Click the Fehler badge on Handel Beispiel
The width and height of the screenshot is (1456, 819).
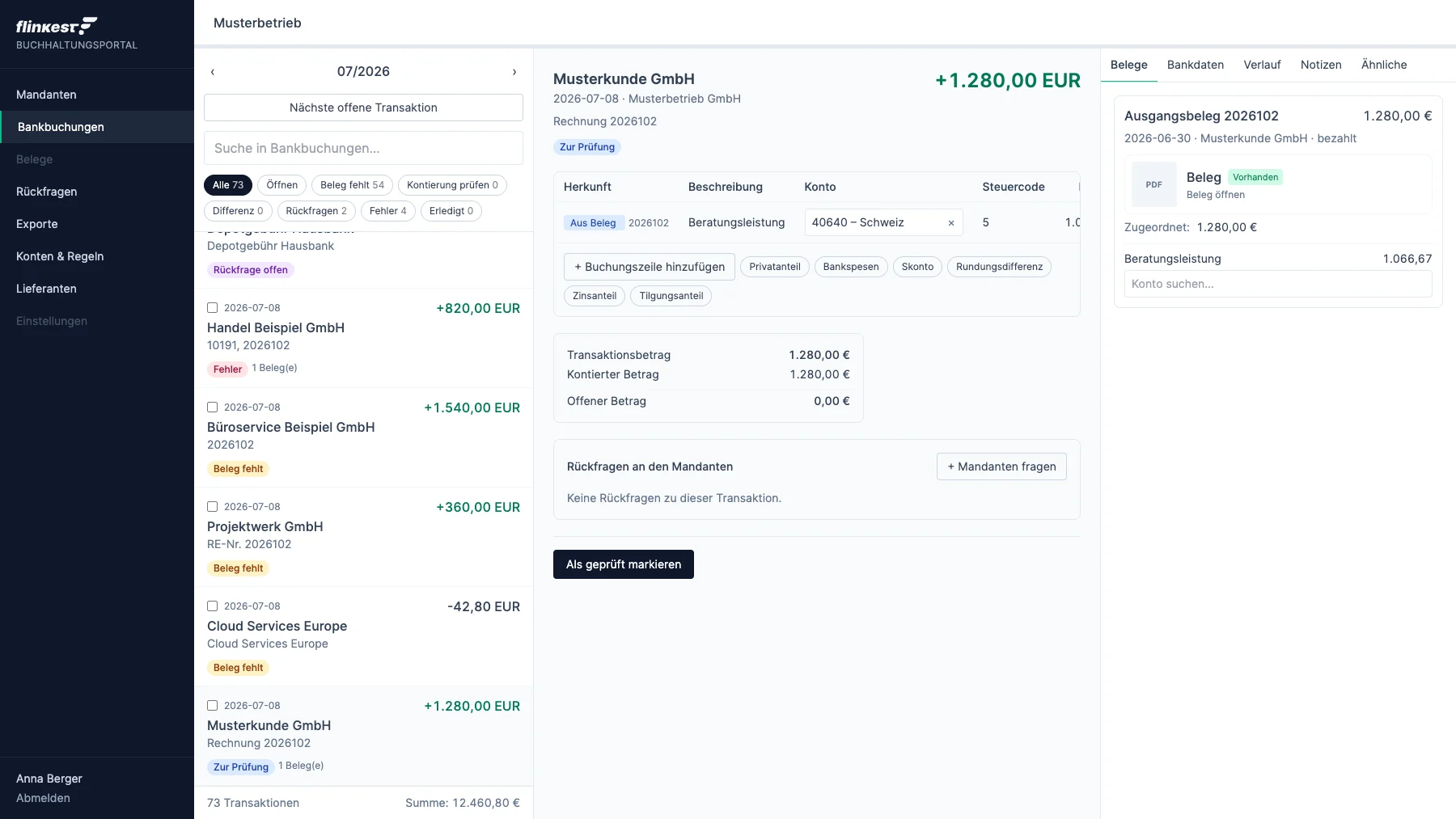pyautogui.click(x=227, y=369)
